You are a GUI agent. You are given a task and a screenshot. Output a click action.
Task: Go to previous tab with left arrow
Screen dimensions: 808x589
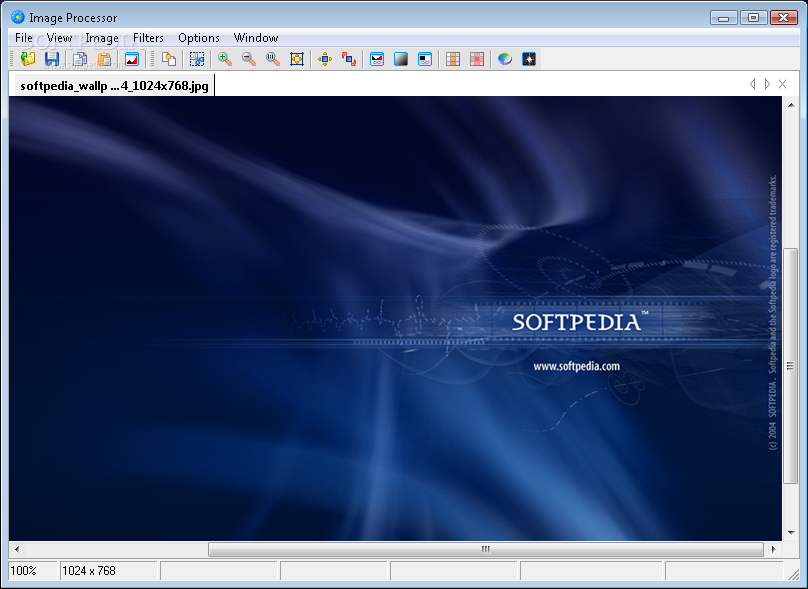[x=752, y=84]
